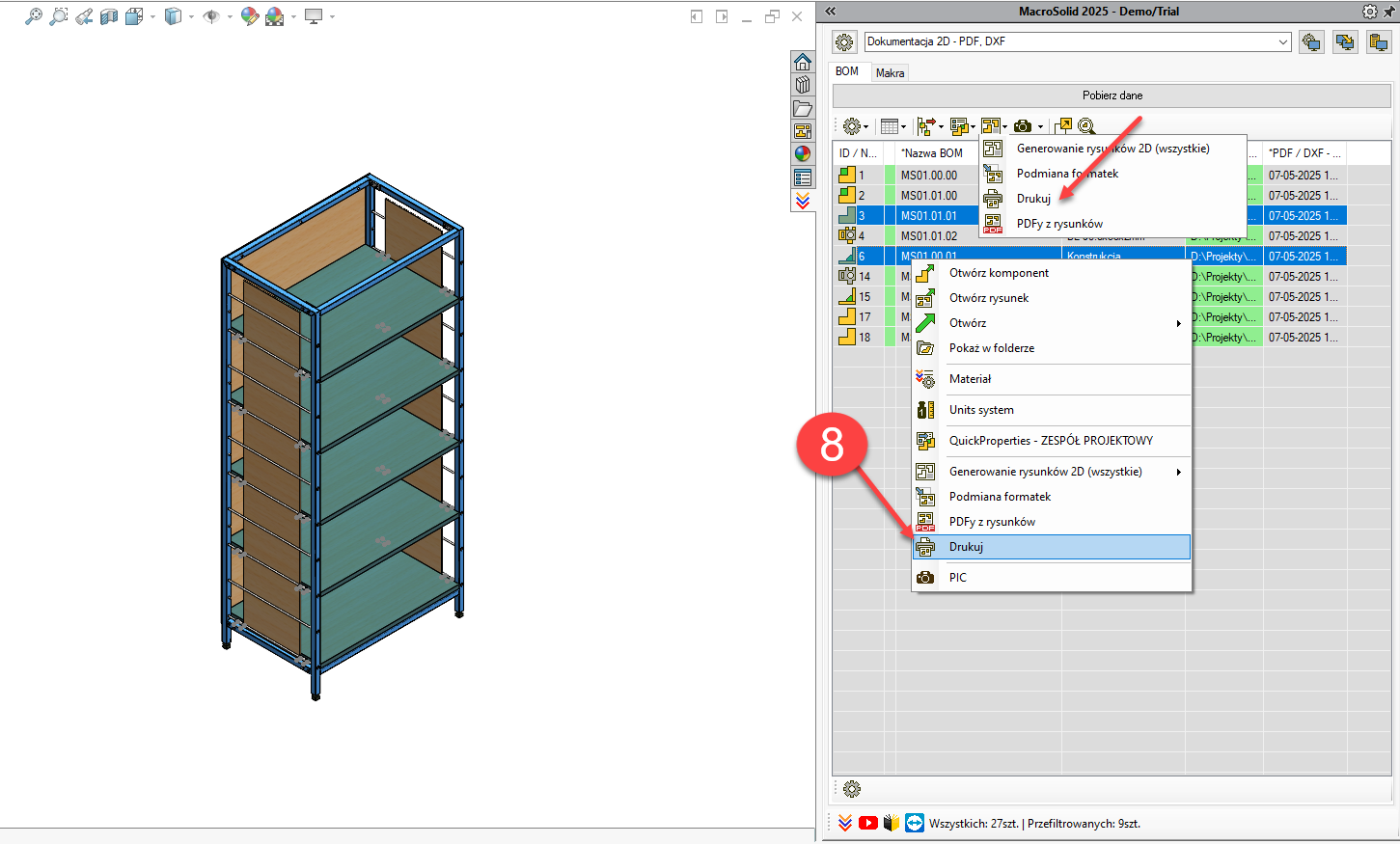Click gear-with-monitor button beside profile combo
Screen dimensions: 1400x844
(x=1310, y=42)
